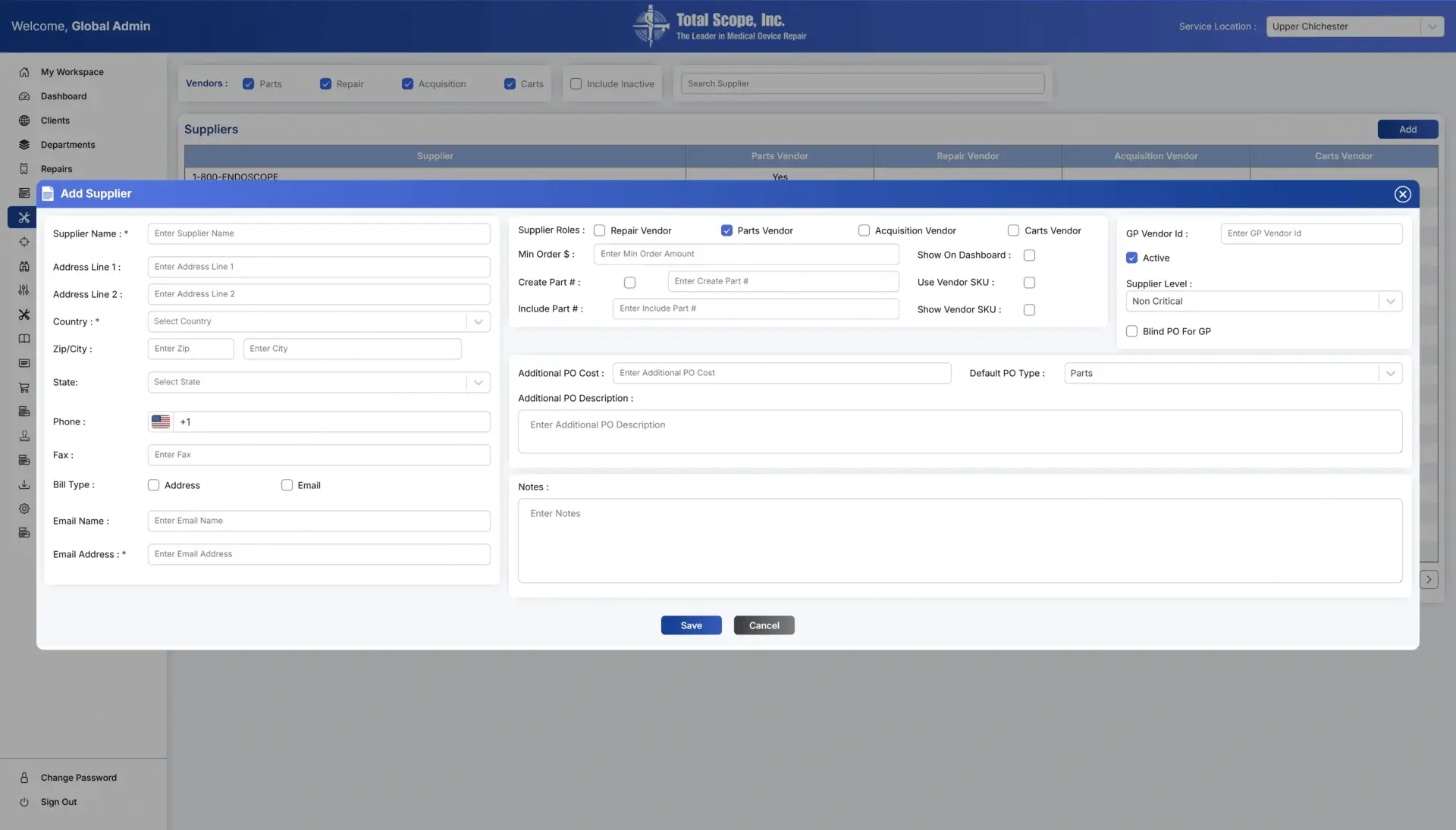The height and width of the screenshot is (830, 1456).
Task: Uncheck the Active checkbox
Action: click(x=1131, y=258)
